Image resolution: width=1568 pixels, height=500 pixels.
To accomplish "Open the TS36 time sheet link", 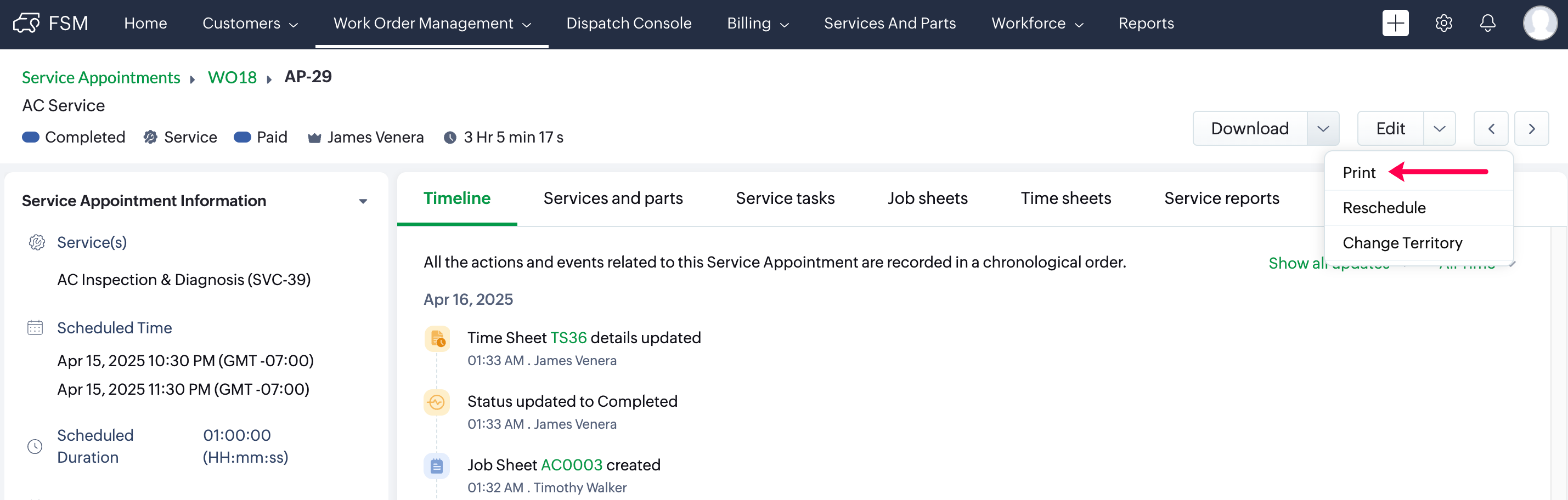I will tap(568, 338).
